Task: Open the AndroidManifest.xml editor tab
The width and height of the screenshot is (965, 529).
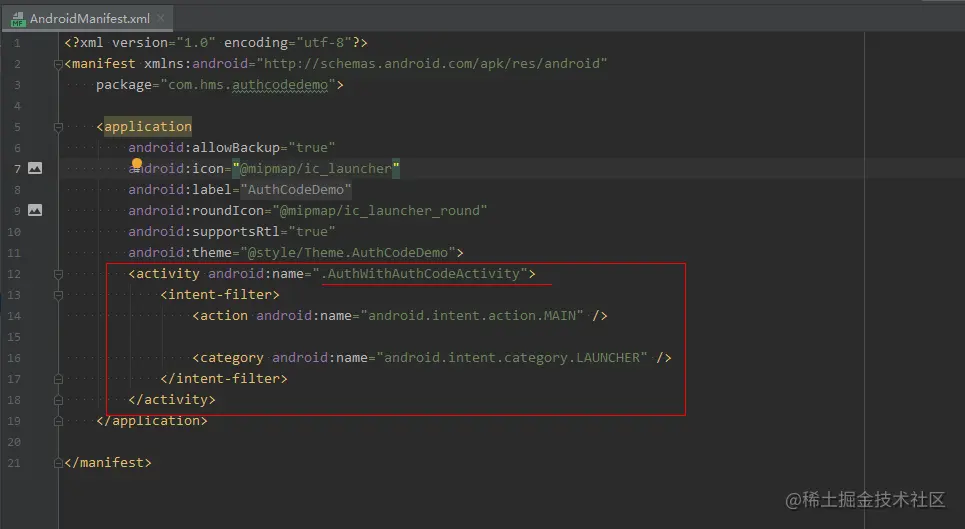Action: click(87, 18)
